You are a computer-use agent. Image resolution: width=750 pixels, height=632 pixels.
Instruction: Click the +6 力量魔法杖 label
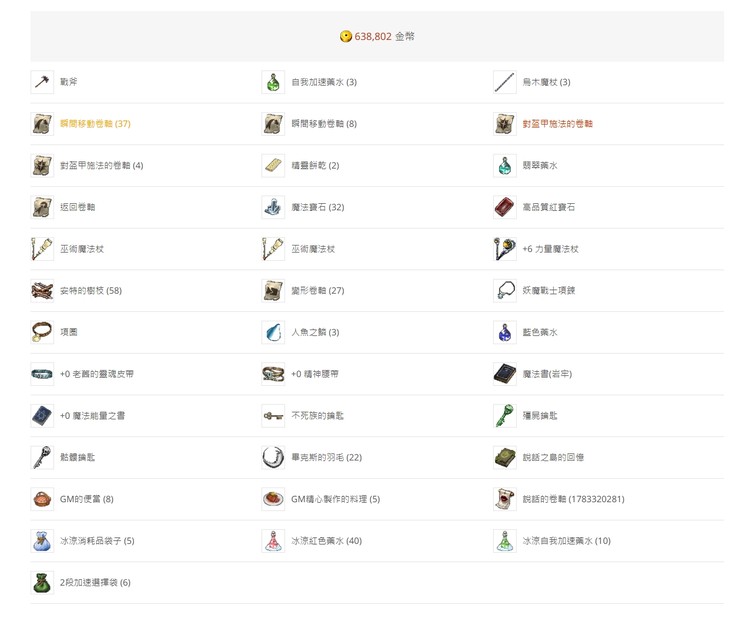click(x=551, y=249)
